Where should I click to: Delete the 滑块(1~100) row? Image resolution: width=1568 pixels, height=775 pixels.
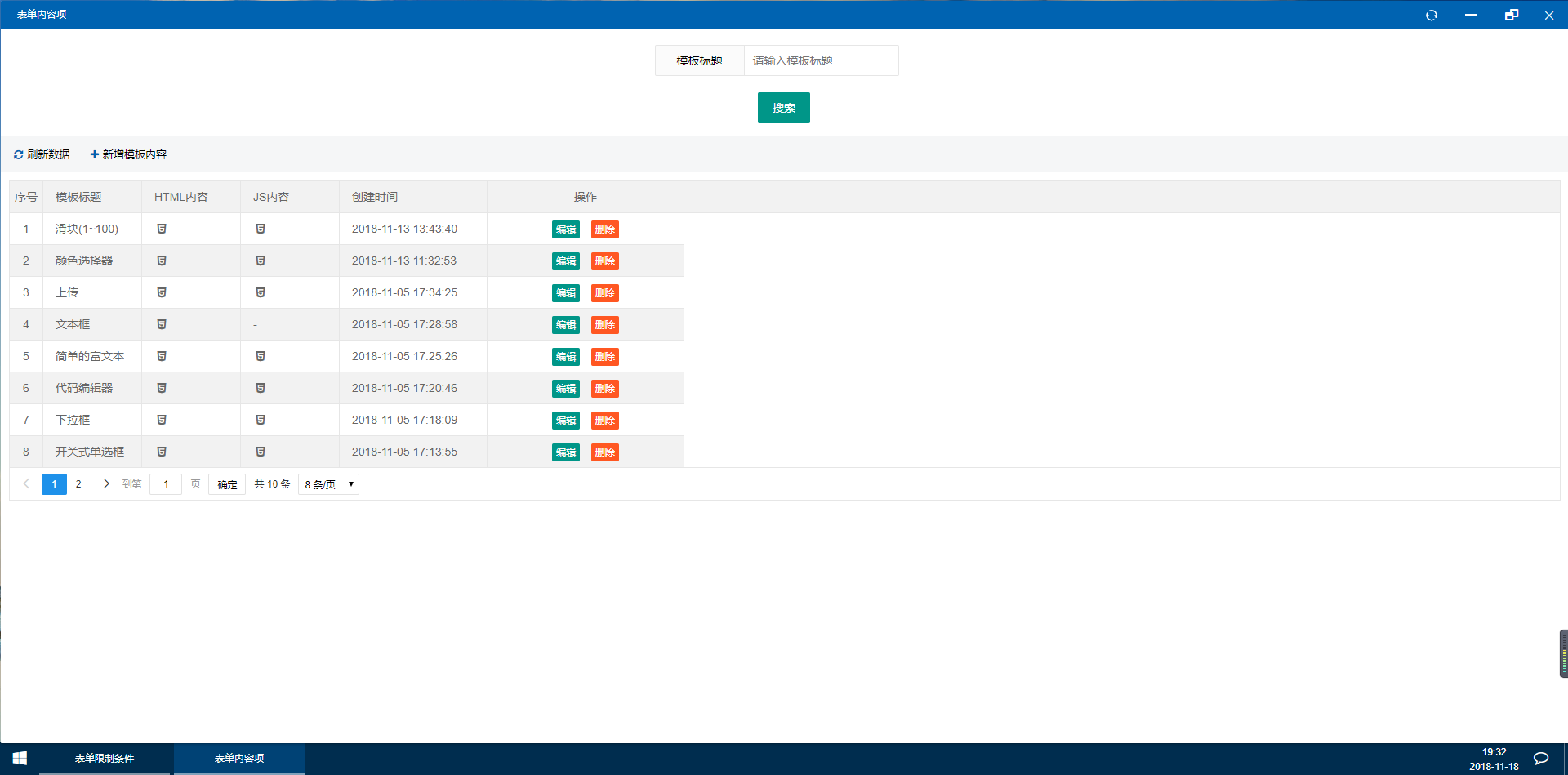point(605,229)
